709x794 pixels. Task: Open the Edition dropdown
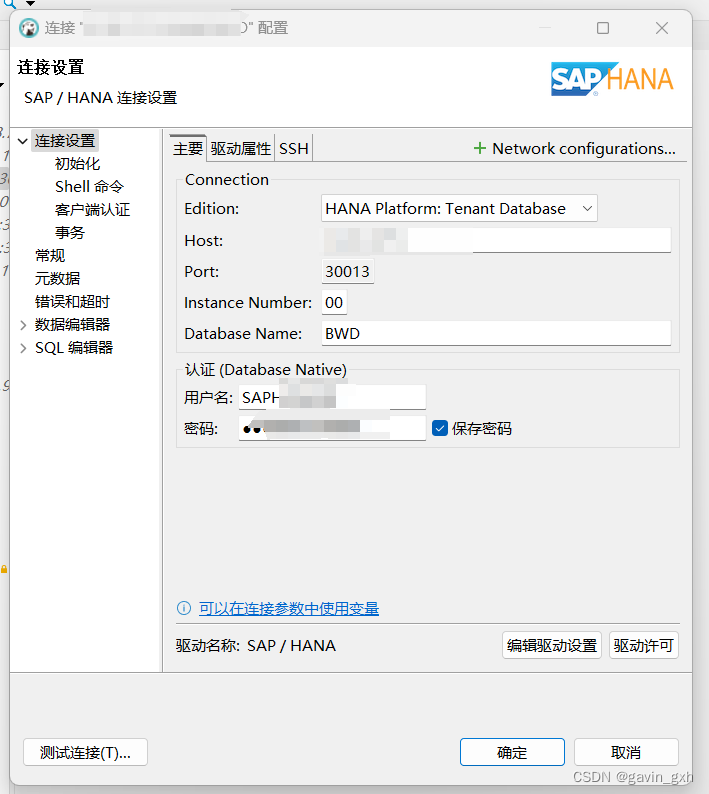click(x=459, y=208)
